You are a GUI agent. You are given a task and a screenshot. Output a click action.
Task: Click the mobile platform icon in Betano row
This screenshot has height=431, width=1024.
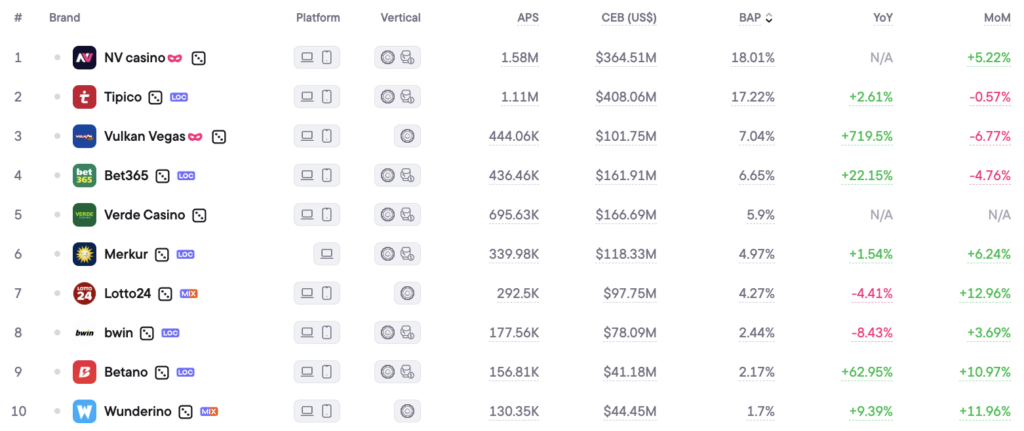click(327, 372)
